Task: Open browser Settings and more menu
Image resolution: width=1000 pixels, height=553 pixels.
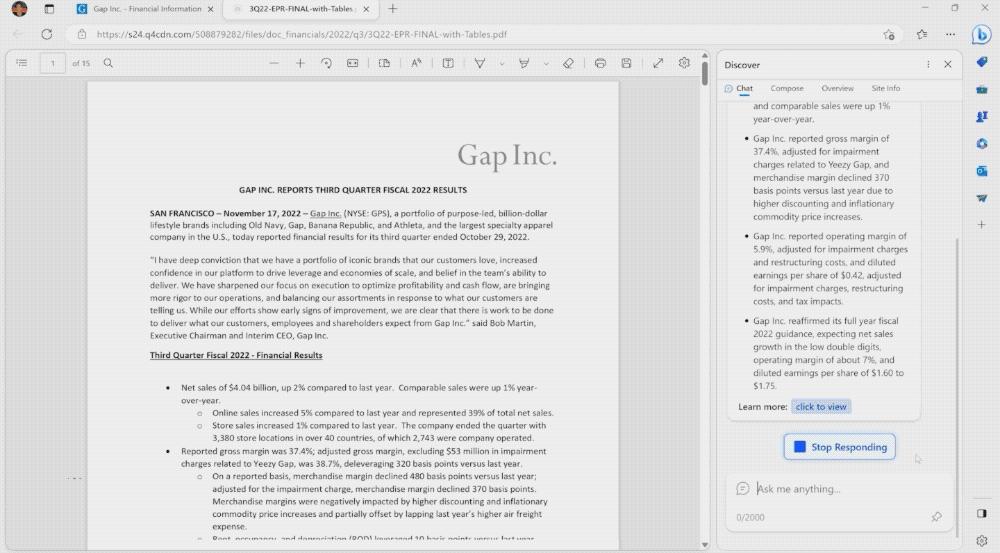Action: (950, 34)
